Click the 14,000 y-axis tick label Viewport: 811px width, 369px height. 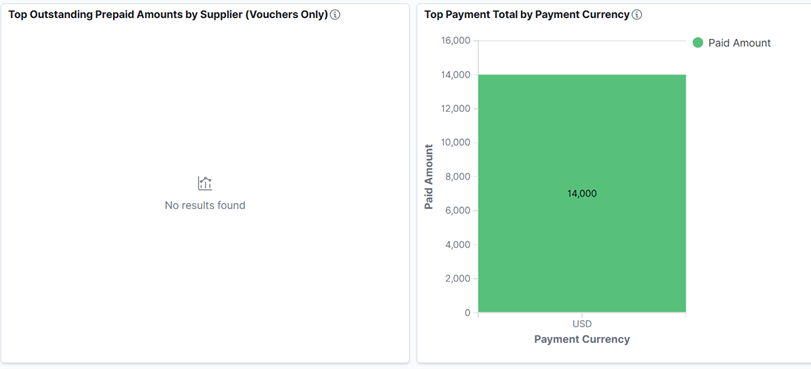pyautogui.click(x=456, y=75)
